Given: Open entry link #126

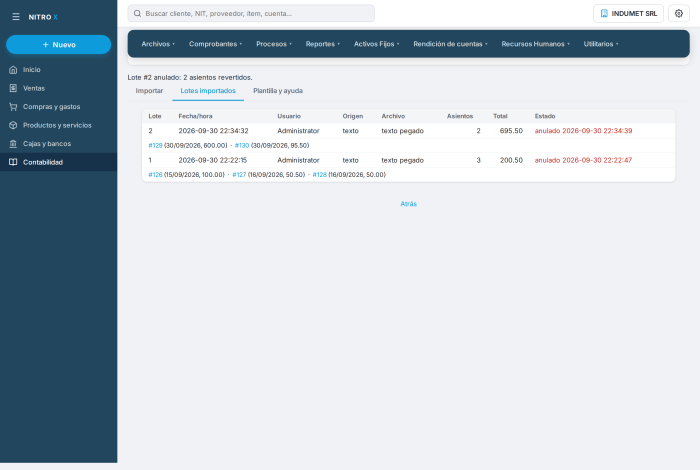Looking at the screenshot, I should 155,175.
